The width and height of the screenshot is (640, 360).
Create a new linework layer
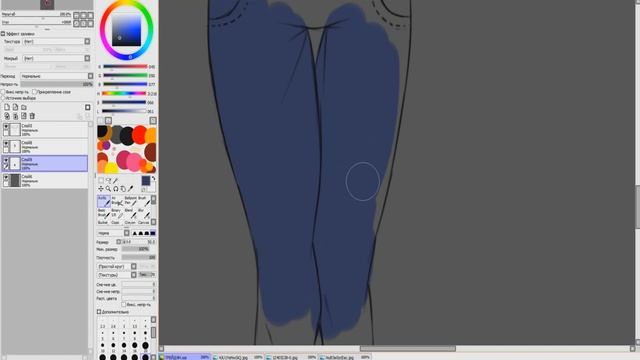[16, 107]
